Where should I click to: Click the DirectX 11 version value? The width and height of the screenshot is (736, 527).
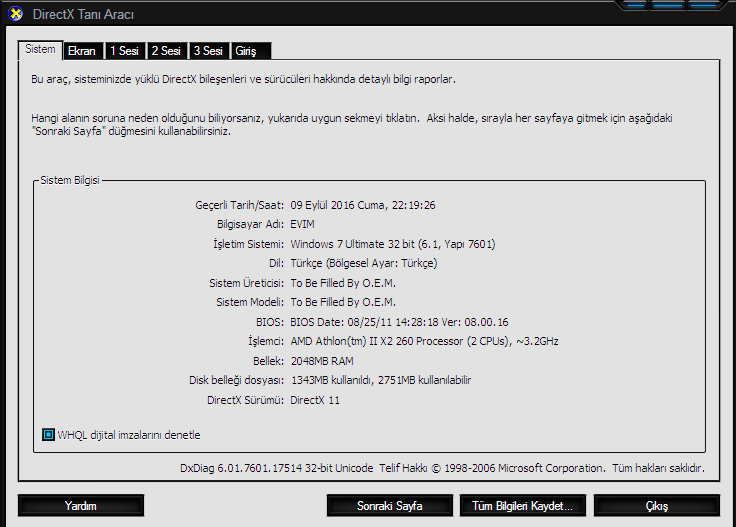315,400
